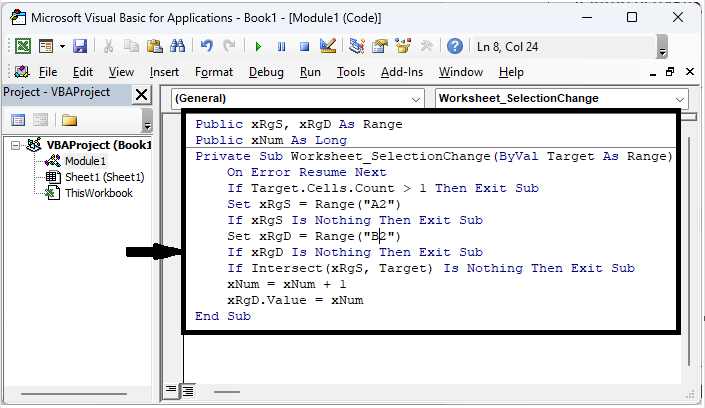Click View Code icon in Project pane
The width and height of the screenshot is (705, 408).
pyautogui.click(x=18, y=120)
